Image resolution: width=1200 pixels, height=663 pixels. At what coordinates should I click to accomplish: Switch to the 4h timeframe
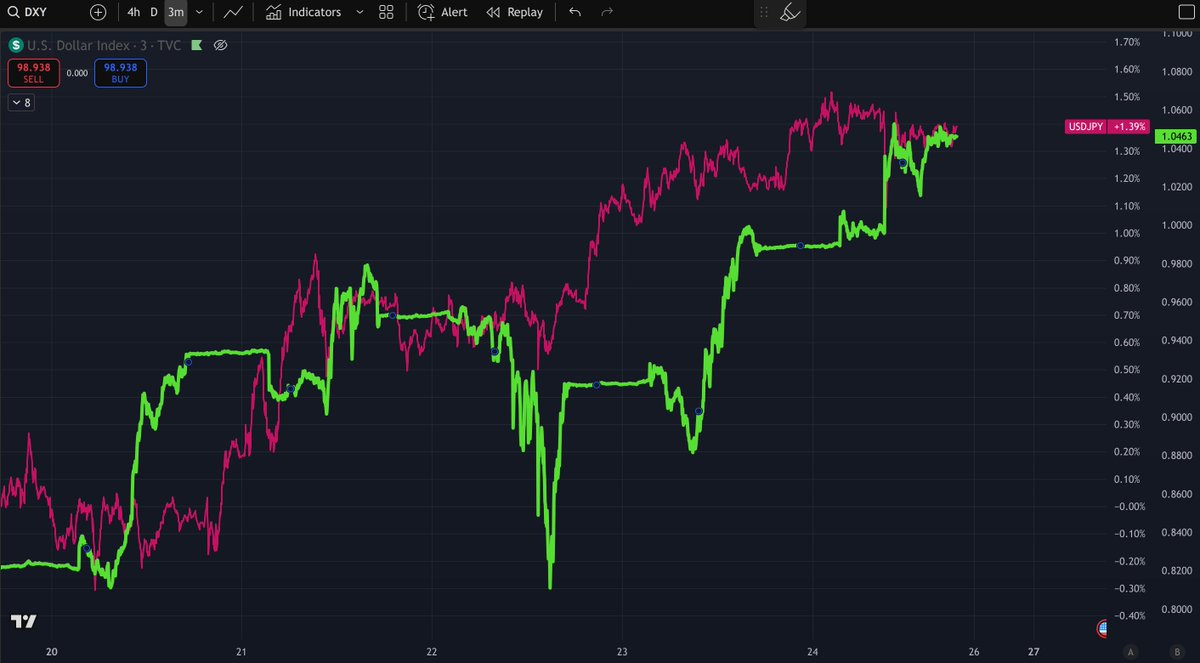(133, 12)
